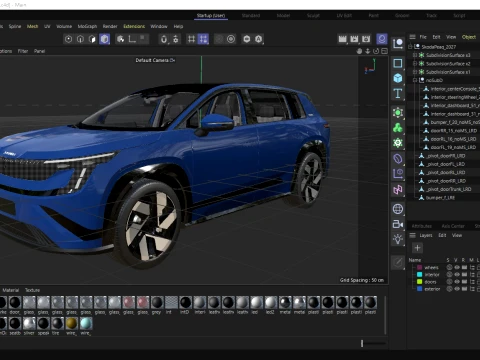Toggle solo for the wheels layer

pos(449,267)
